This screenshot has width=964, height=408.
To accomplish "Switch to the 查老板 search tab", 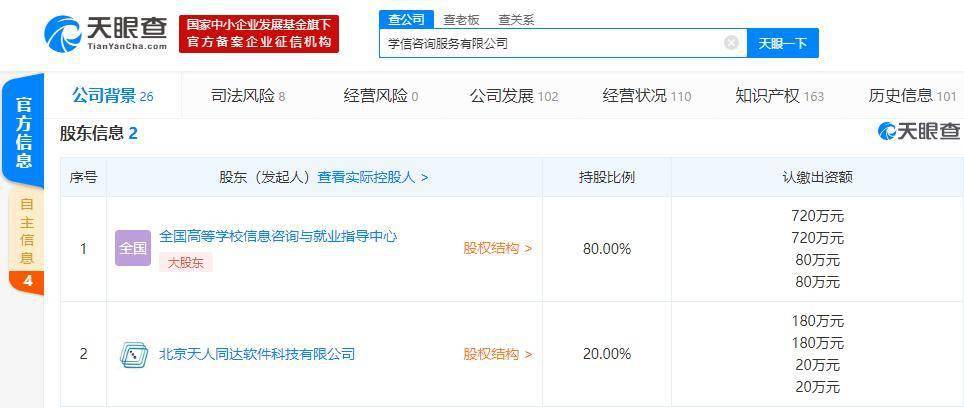I will (x=461, y=20).
